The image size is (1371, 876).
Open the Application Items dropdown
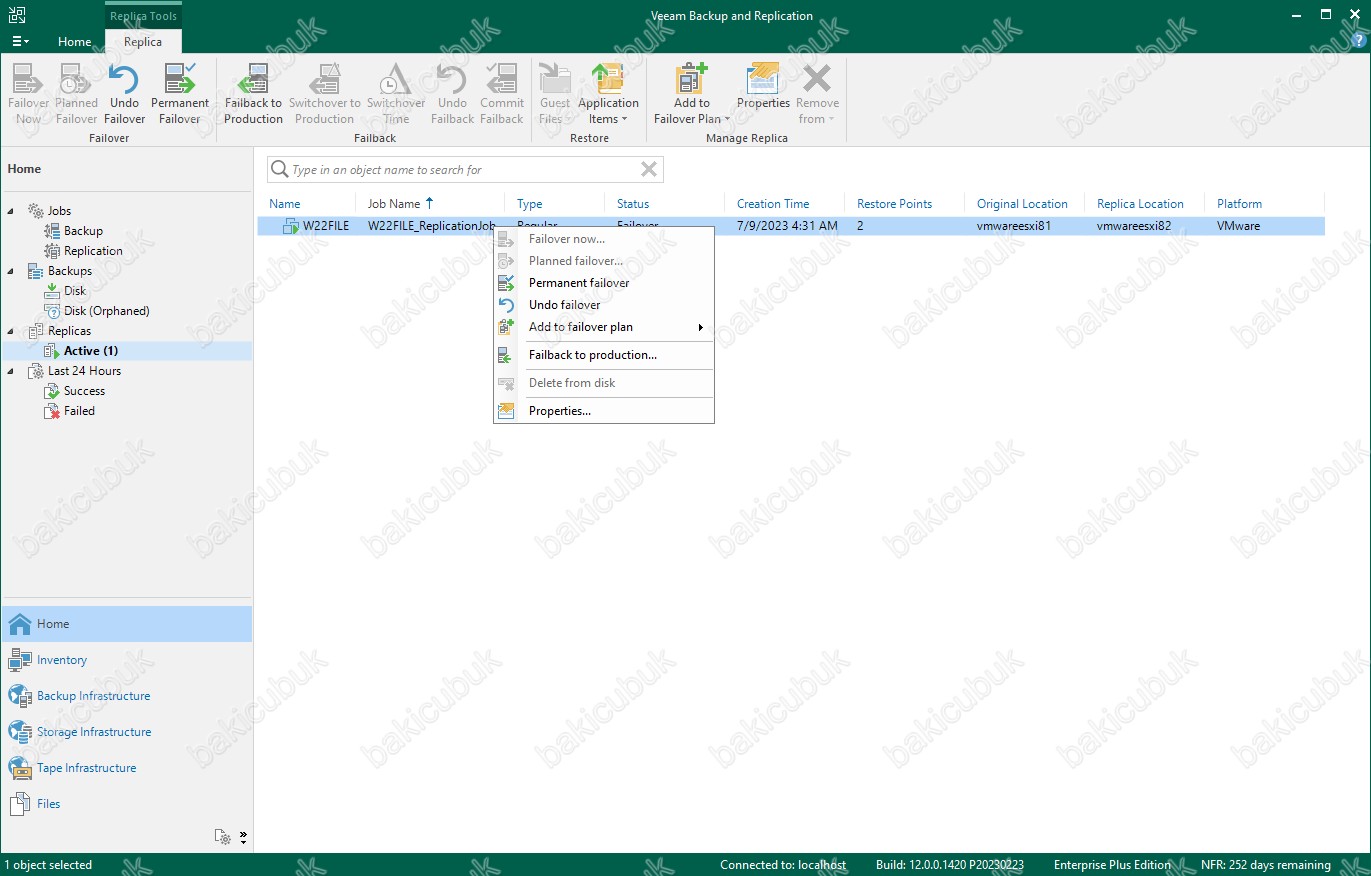coord(608,94)
